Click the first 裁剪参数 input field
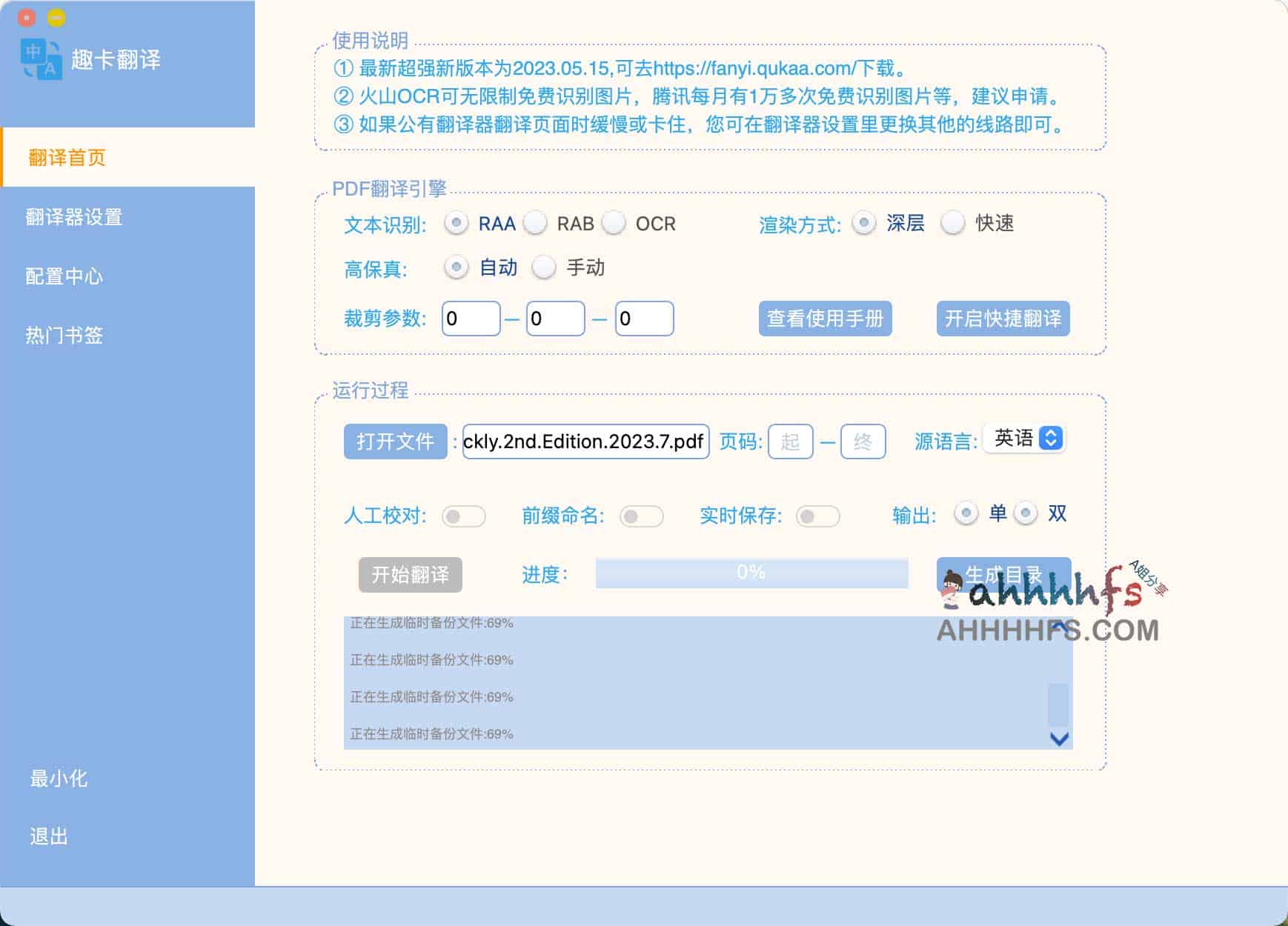This screenshot has width=1288, height=926. pyautogui.click(x=471, y=318)
